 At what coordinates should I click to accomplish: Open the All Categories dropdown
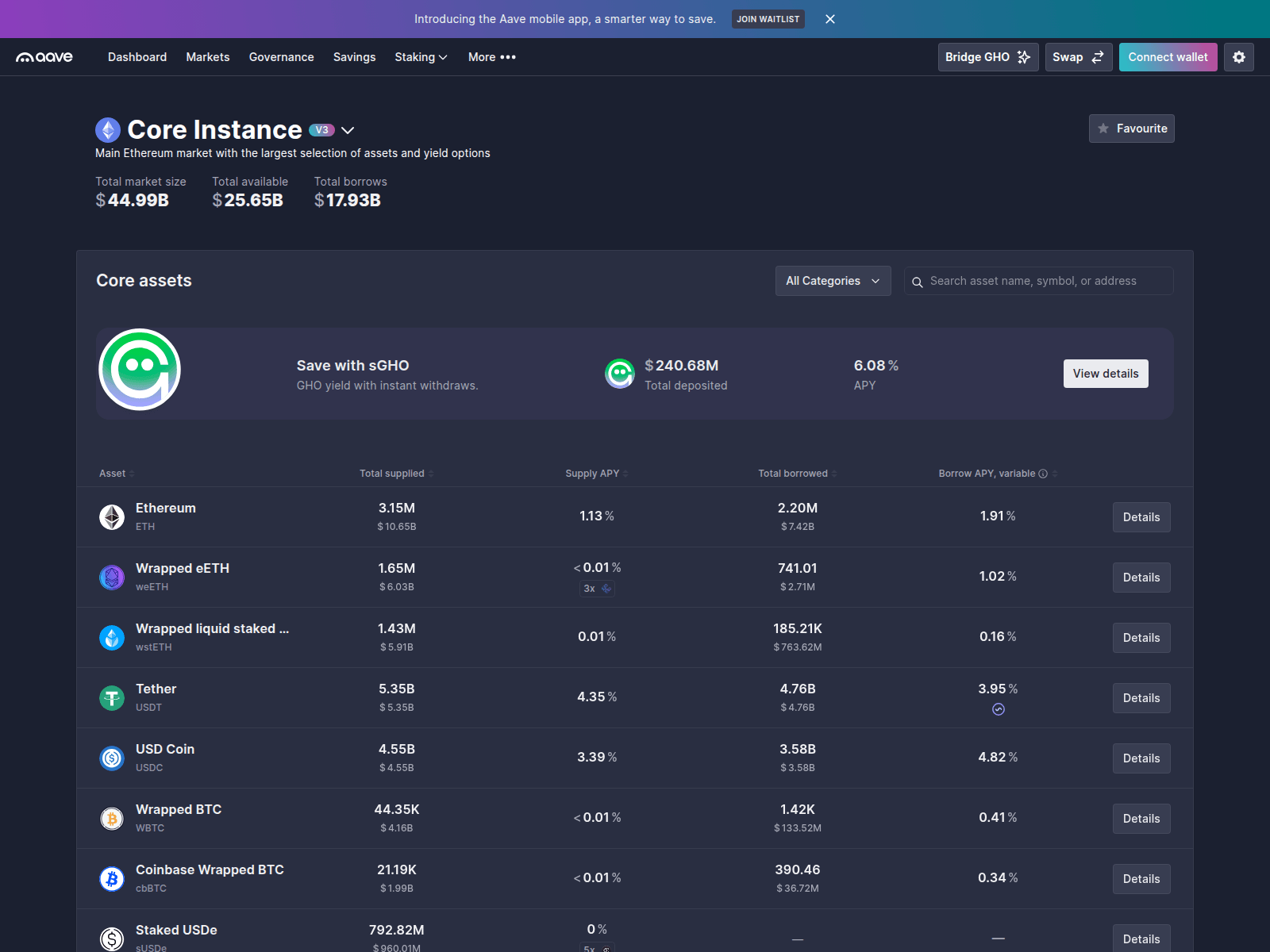click(833, 281)
